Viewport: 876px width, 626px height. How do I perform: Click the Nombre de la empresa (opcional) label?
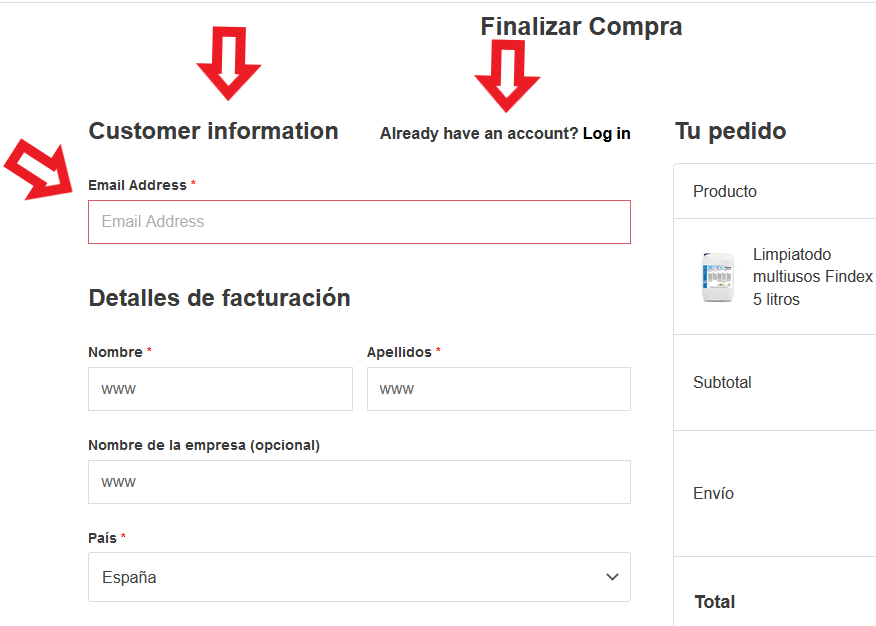tap(204, 445)
